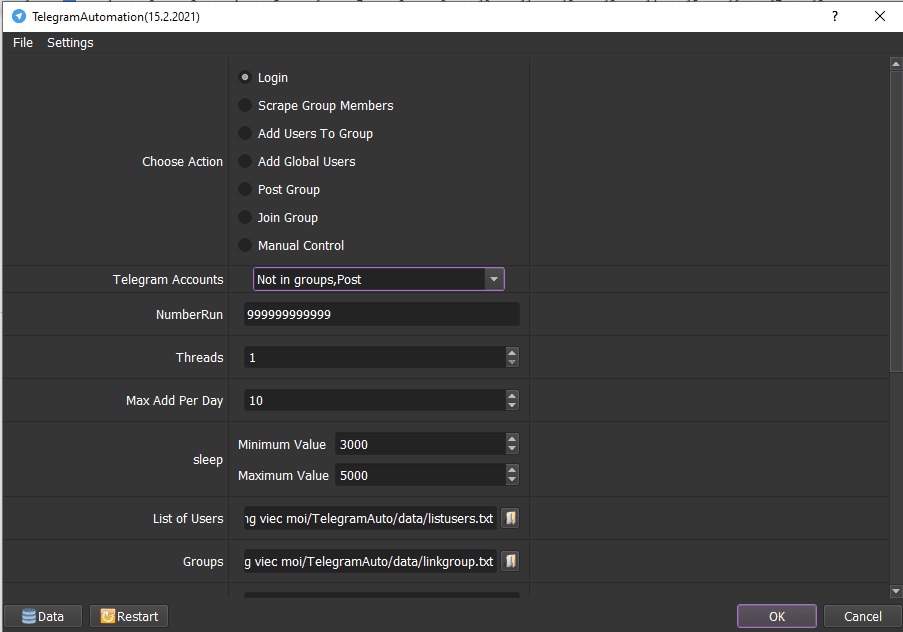Click the vertical scrollbar up arrow
Image resolution: width=903 pixels, height=632 pixels.
pos(896,63)
